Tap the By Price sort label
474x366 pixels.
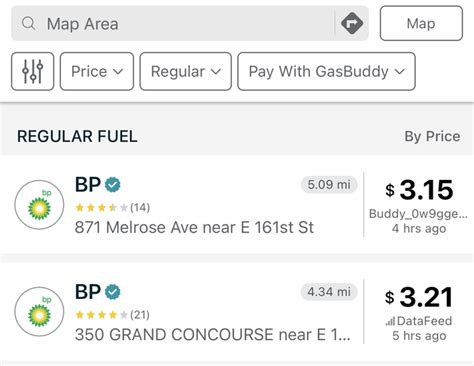432,136
